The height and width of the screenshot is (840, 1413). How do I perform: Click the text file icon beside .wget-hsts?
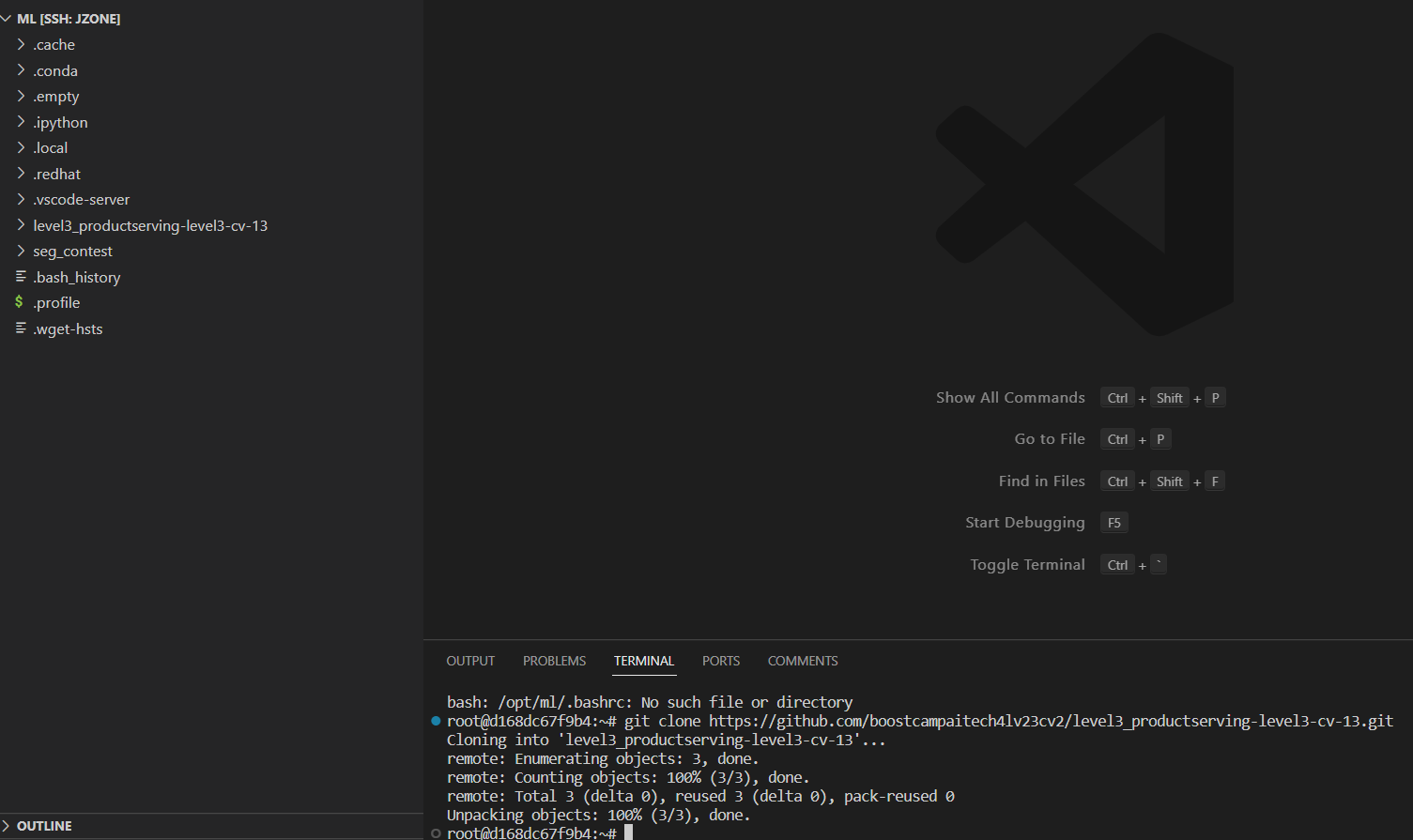coord(21,328)
